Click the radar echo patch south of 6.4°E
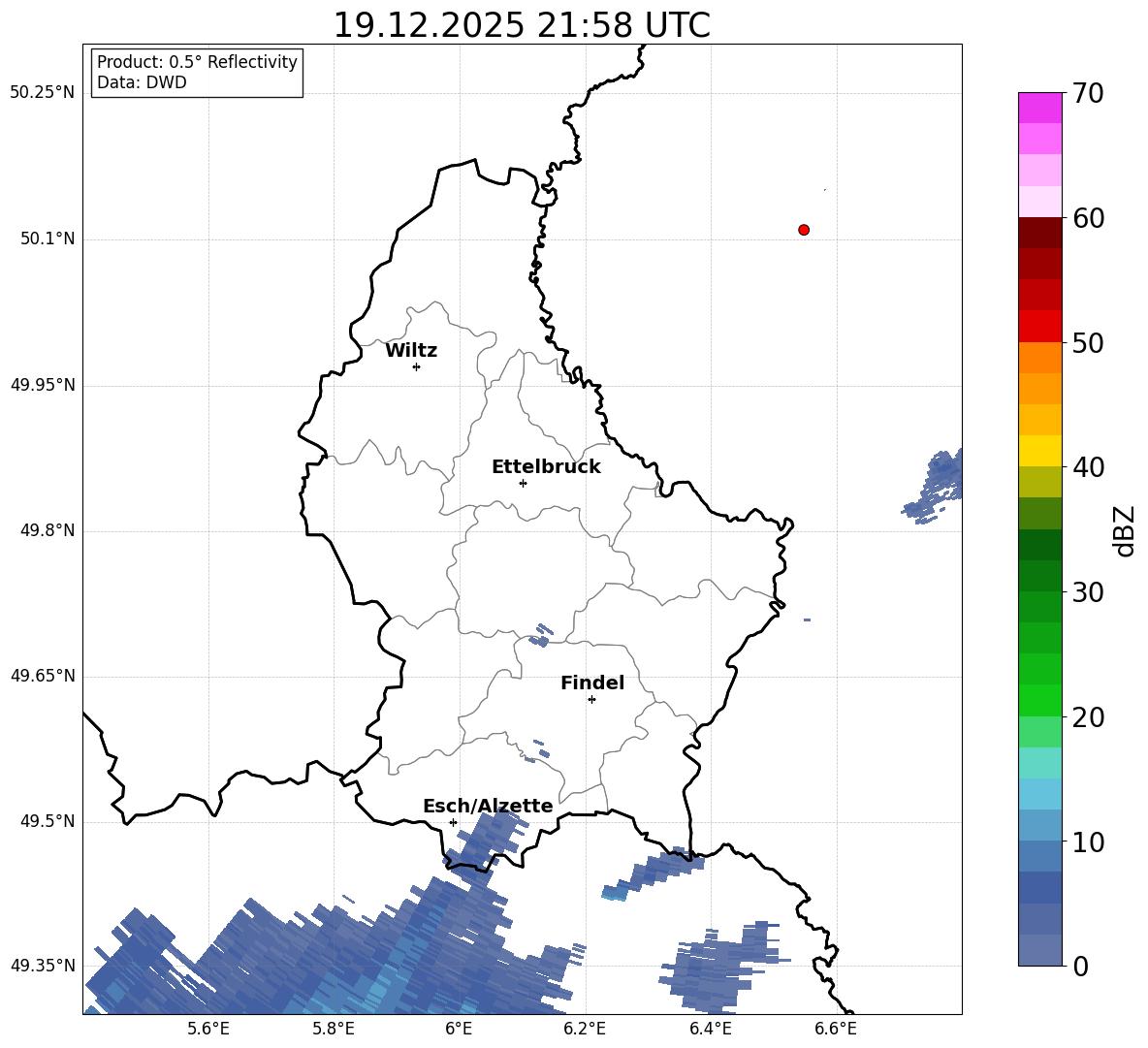This screenshot has width=1148, height=1048. (722, 967)
